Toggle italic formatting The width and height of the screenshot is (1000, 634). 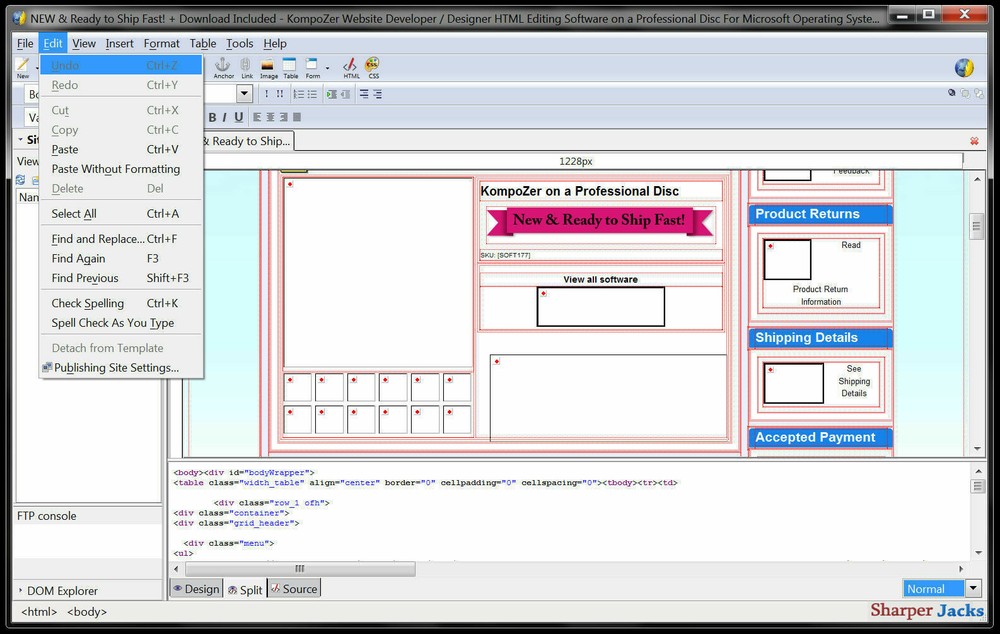224,117
